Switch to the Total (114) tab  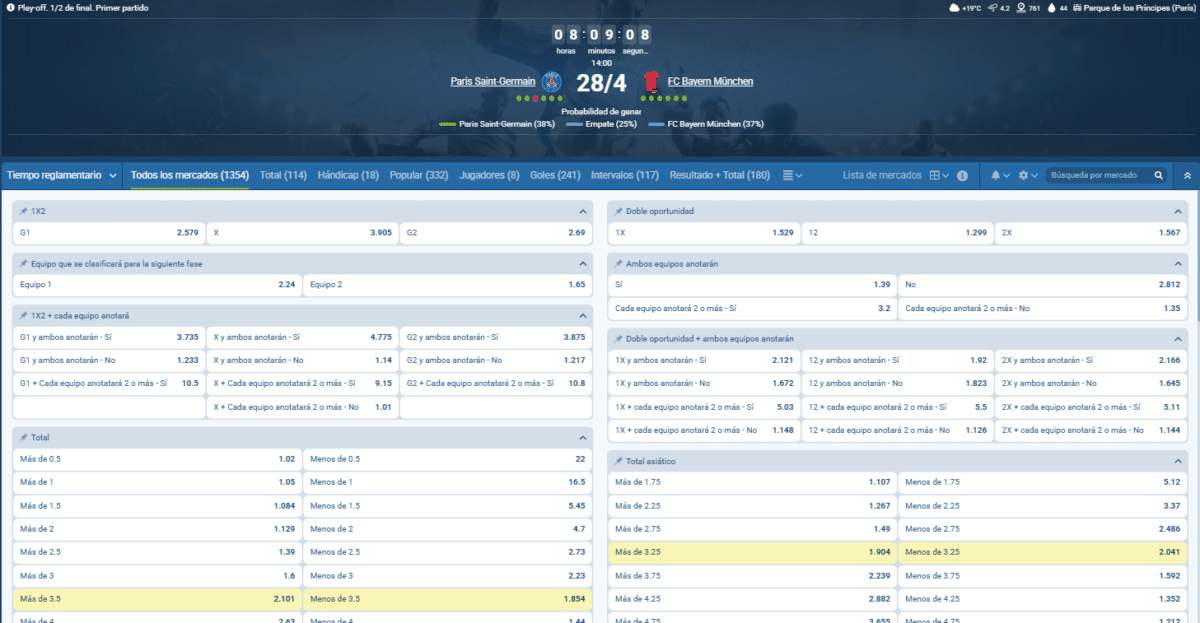point(283,175)
